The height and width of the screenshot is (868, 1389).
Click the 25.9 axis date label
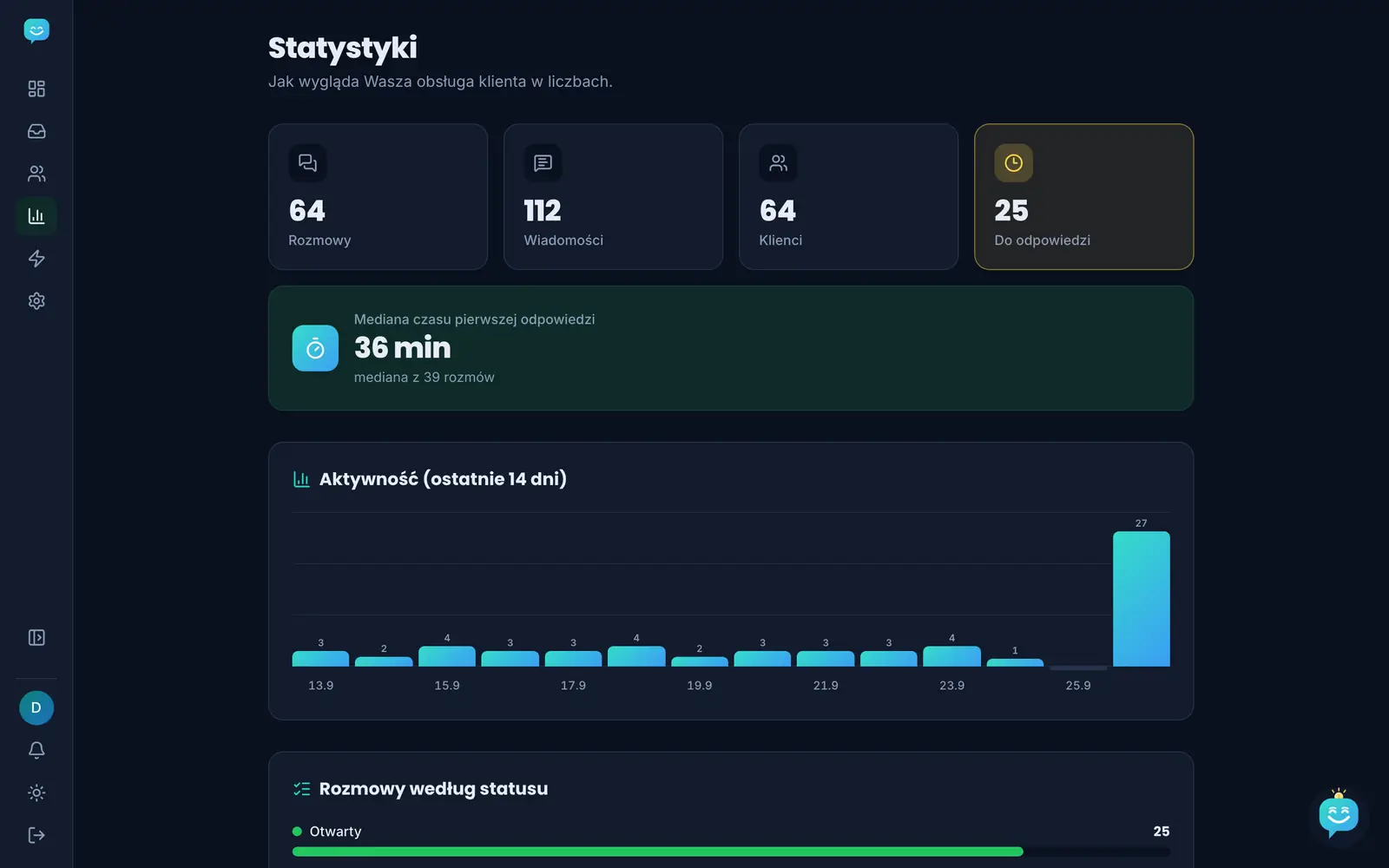[1078, 686]
